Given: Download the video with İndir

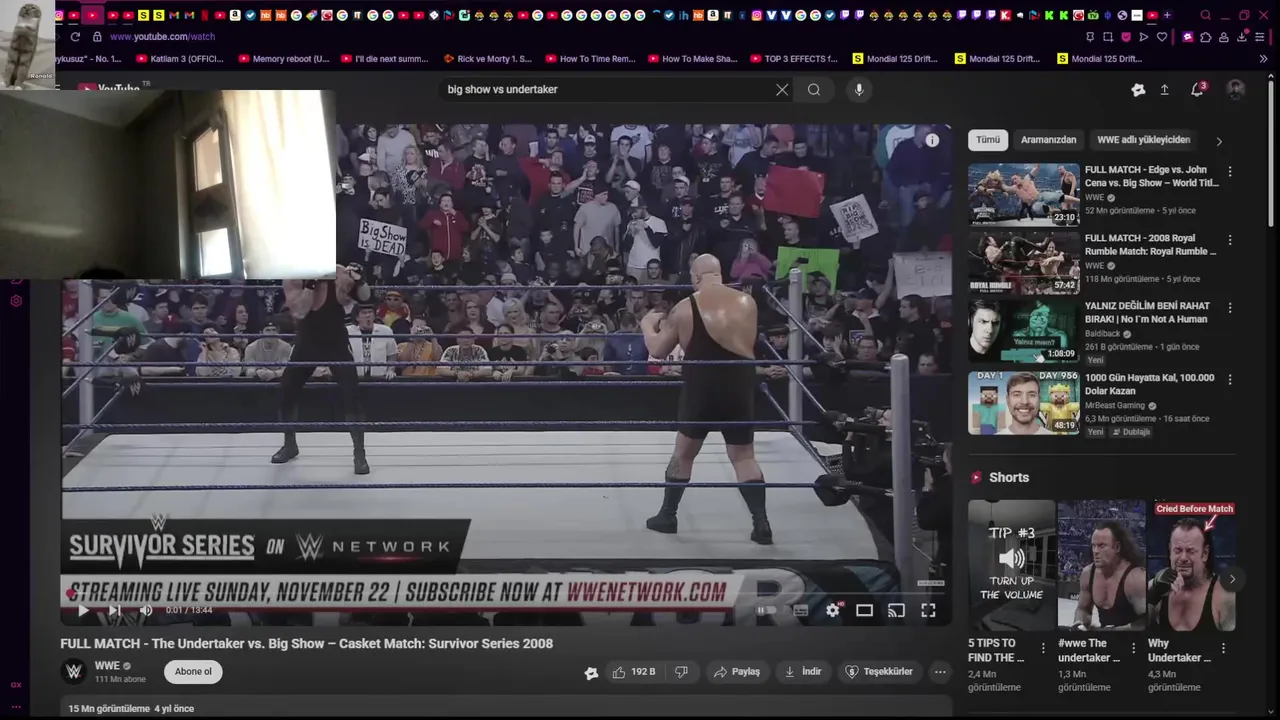Looking at the screenshot, I should tap(803, 672).
